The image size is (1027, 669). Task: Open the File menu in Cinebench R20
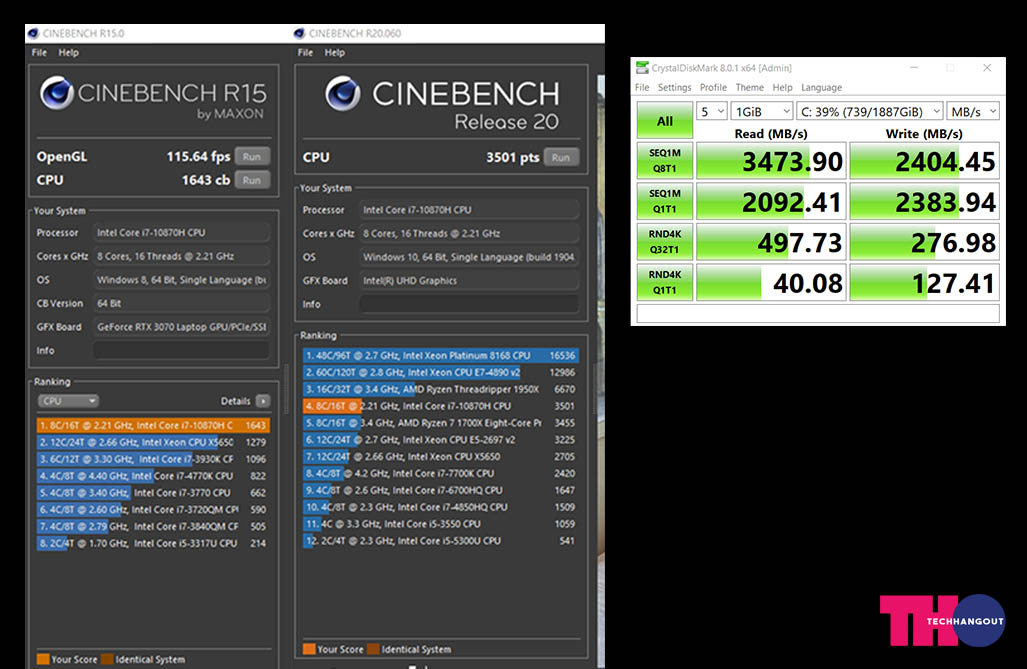coord(305,52)
